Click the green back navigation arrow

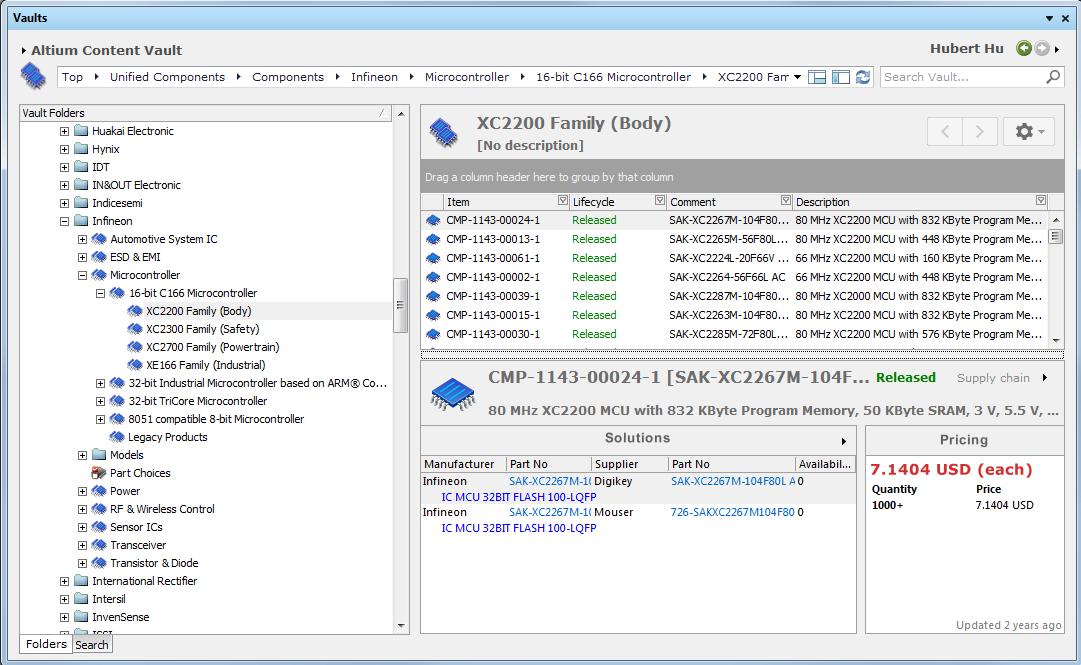coord(1023,49)
